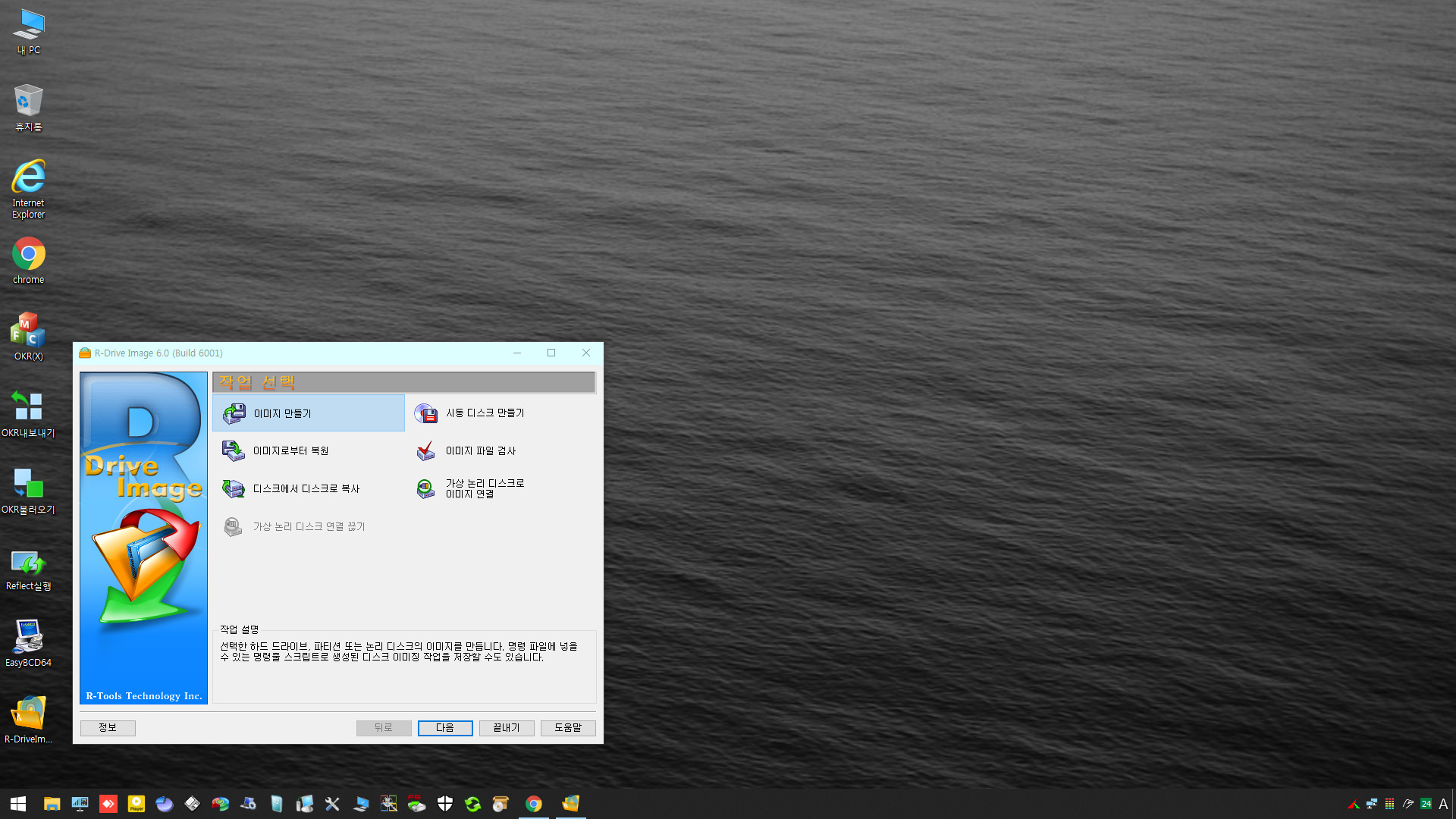Click the 끝내기 button
This screenshot has width=1456, height=819.
507,728
